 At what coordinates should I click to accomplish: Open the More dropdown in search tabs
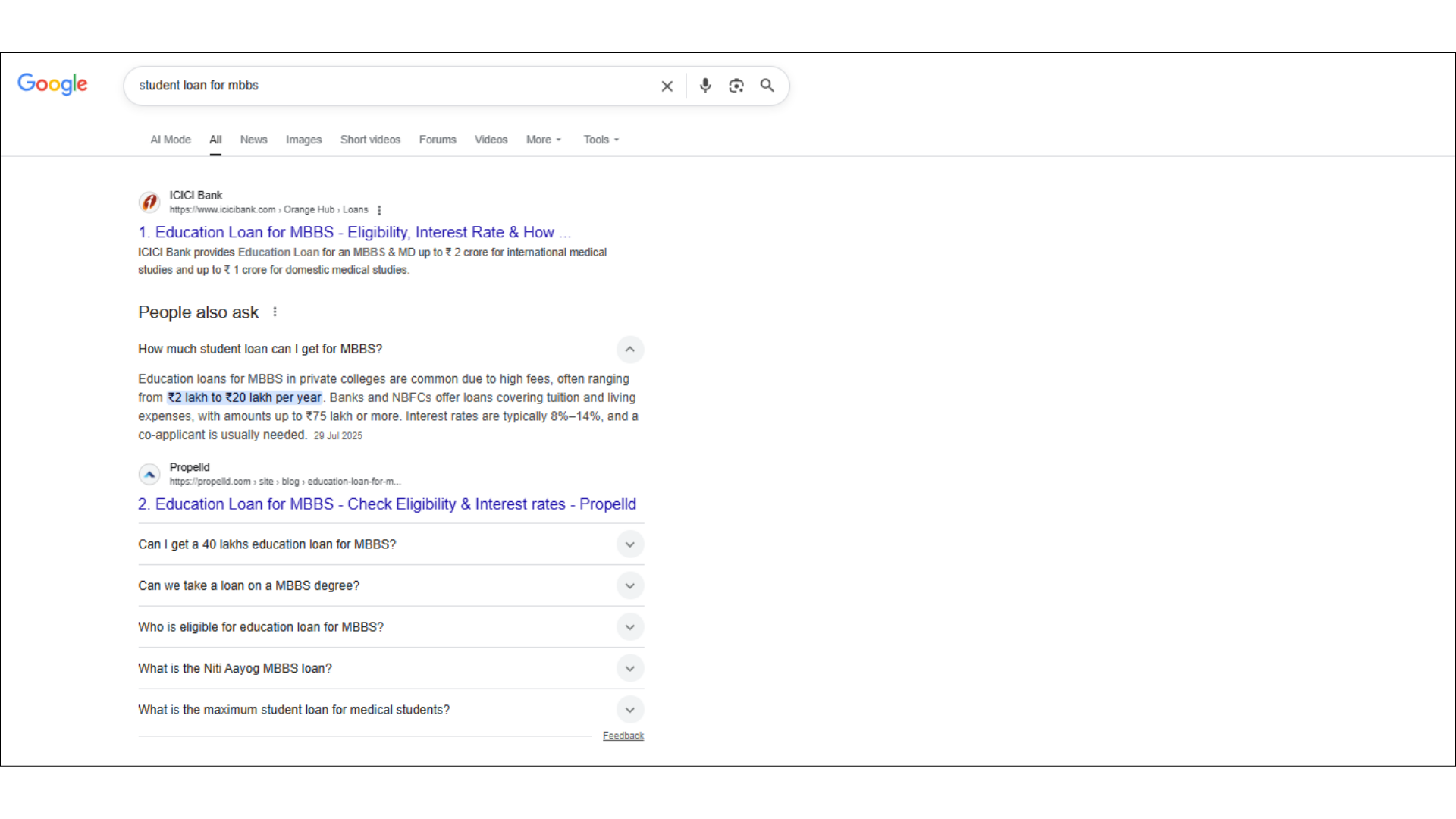pyautogui.click(x=544, y=140)
